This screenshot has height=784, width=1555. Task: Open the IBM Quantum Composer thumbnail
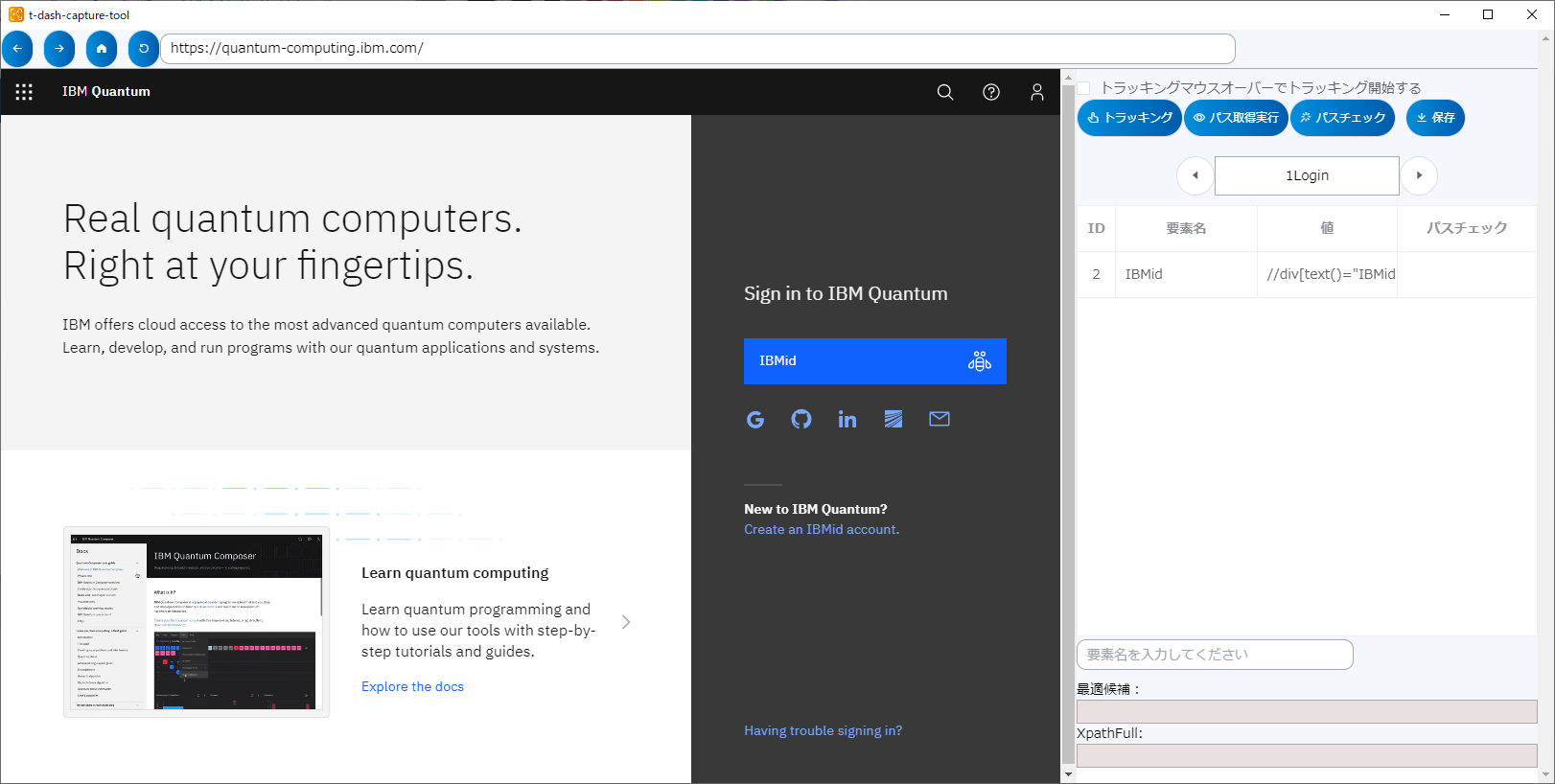pos(197,622)
